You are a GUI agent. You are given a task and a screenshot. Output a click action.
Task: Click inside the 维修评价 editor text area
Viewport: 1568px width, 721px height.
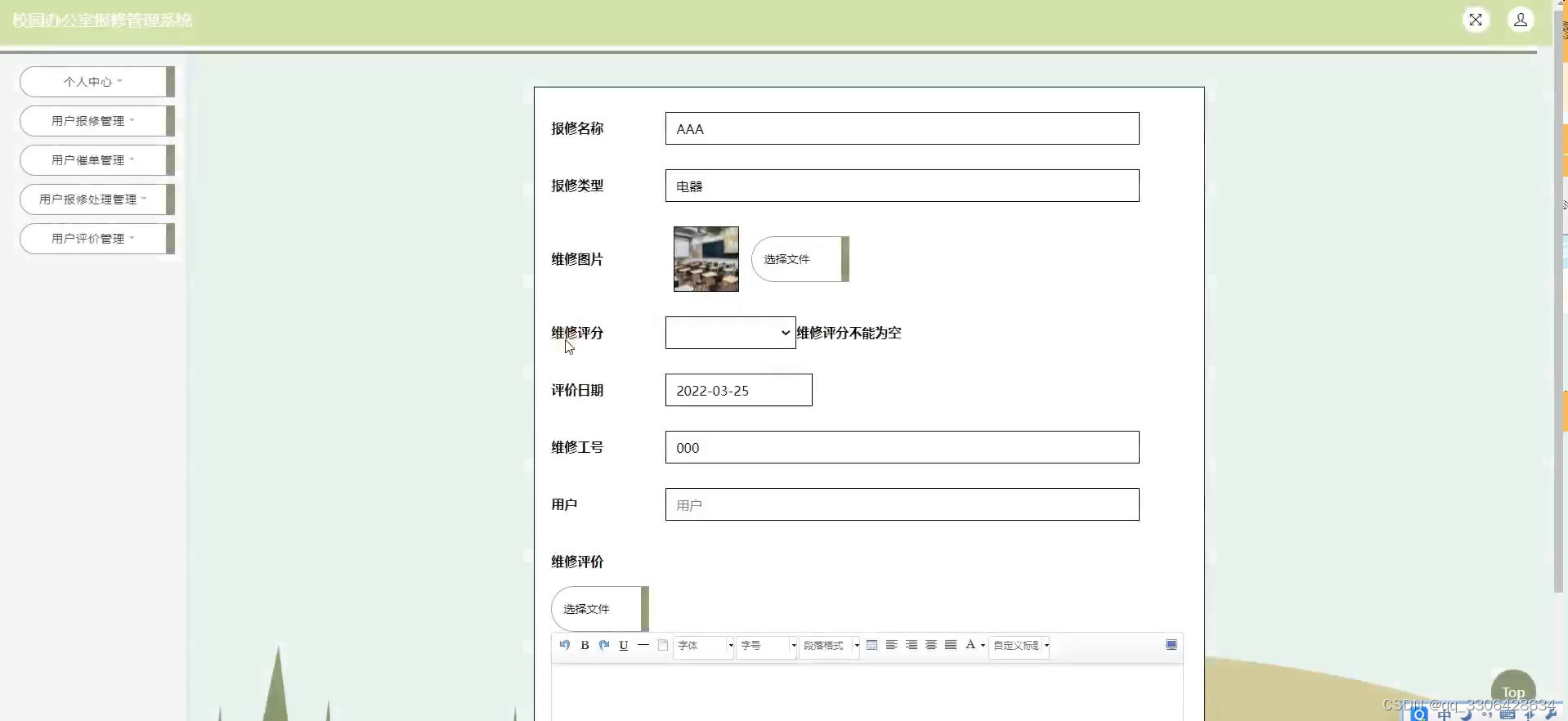pos(867,692)
